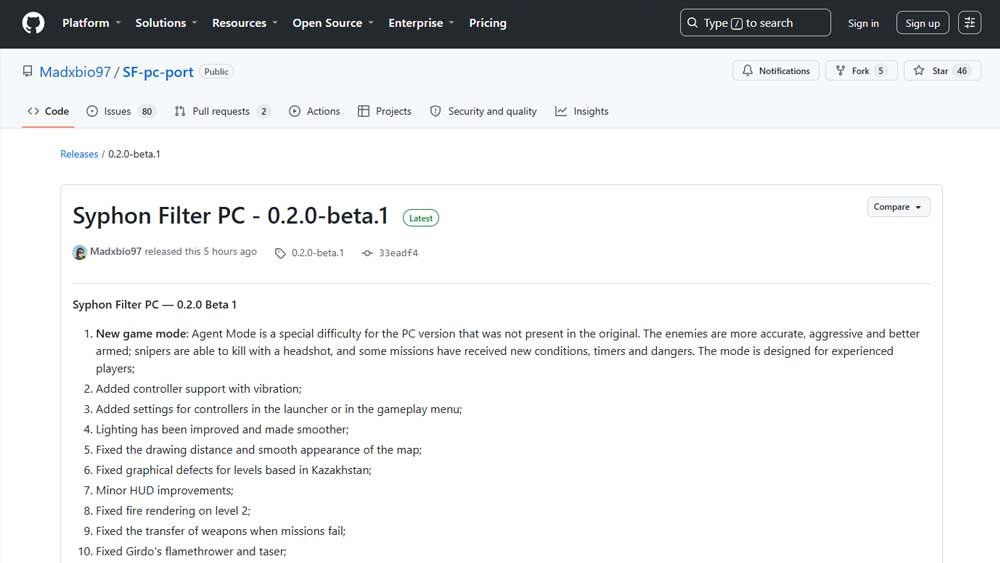Open the Compare dropdown

[x=898, y=207]
